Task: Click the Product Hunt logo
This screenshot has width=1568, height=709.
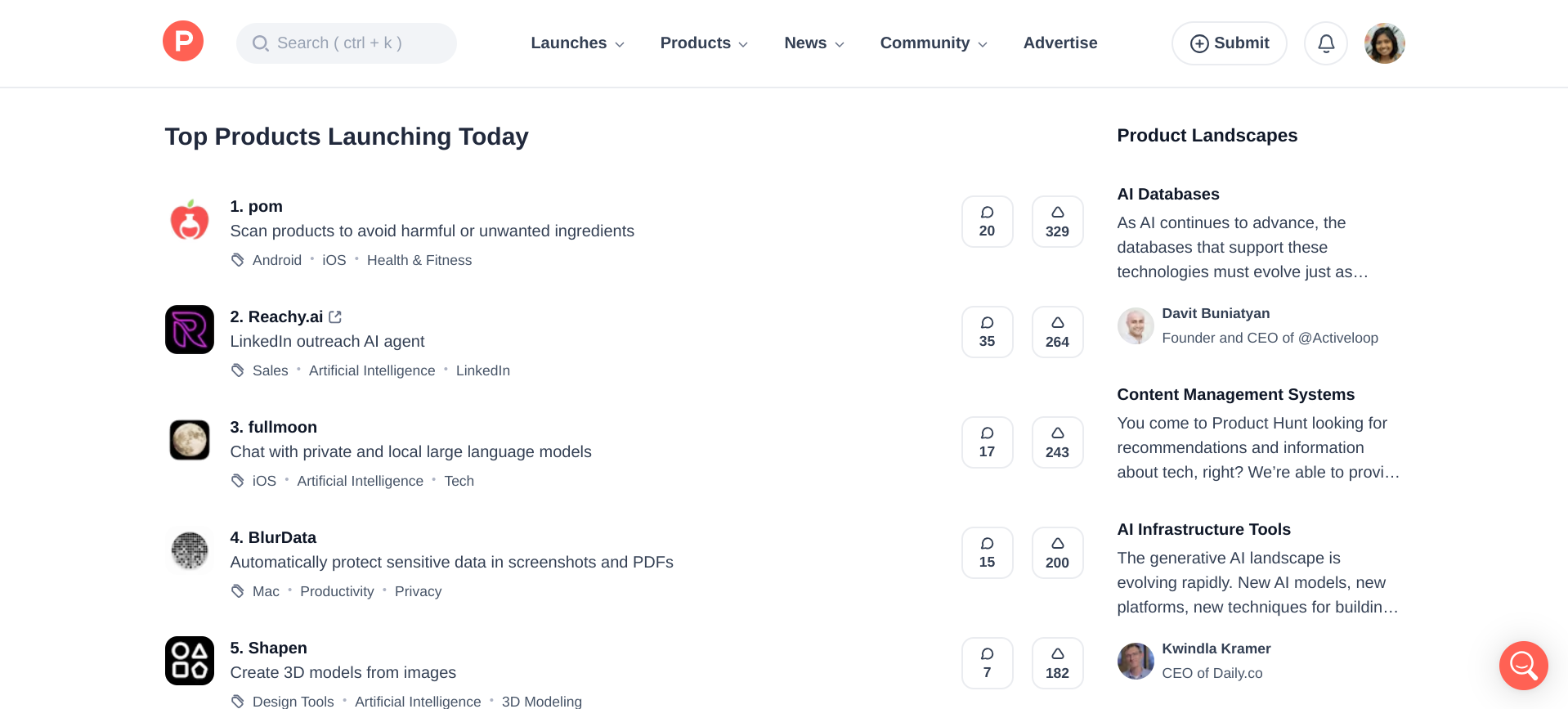Action: pyautogui.click(x=183, y=42)
